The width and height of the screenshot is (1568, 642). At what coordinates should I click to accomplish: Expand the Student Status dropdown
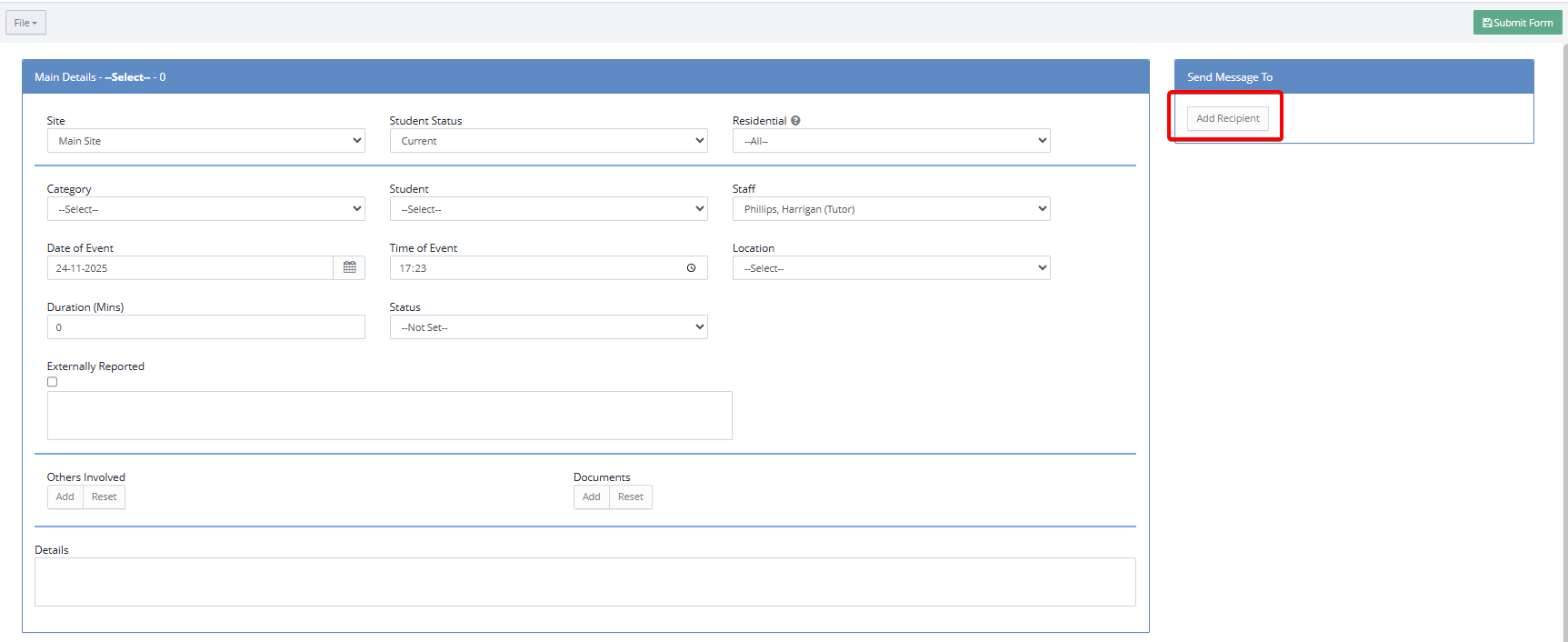548,141
